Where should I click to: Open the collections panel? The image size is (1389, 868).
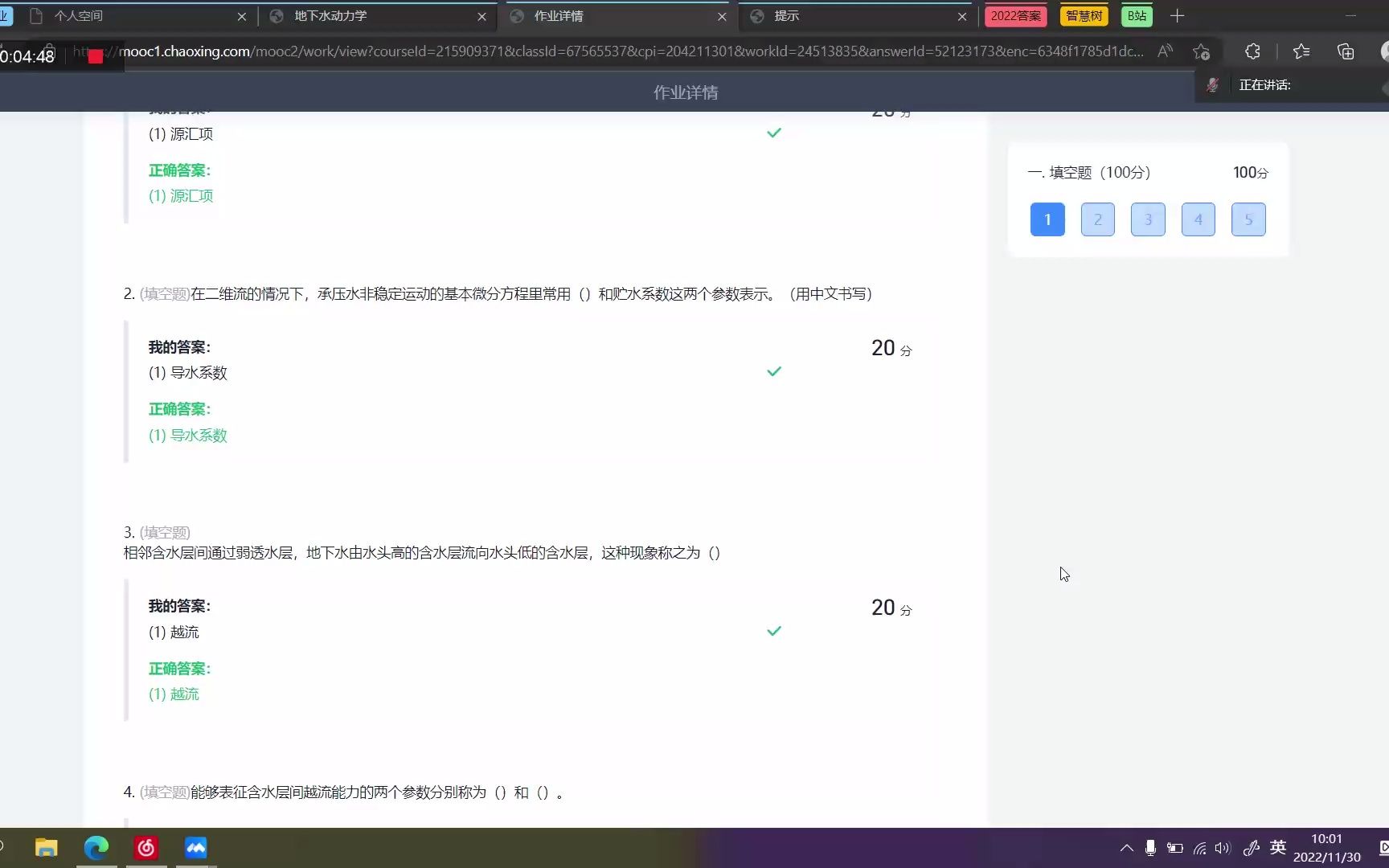coord(1346,51)
